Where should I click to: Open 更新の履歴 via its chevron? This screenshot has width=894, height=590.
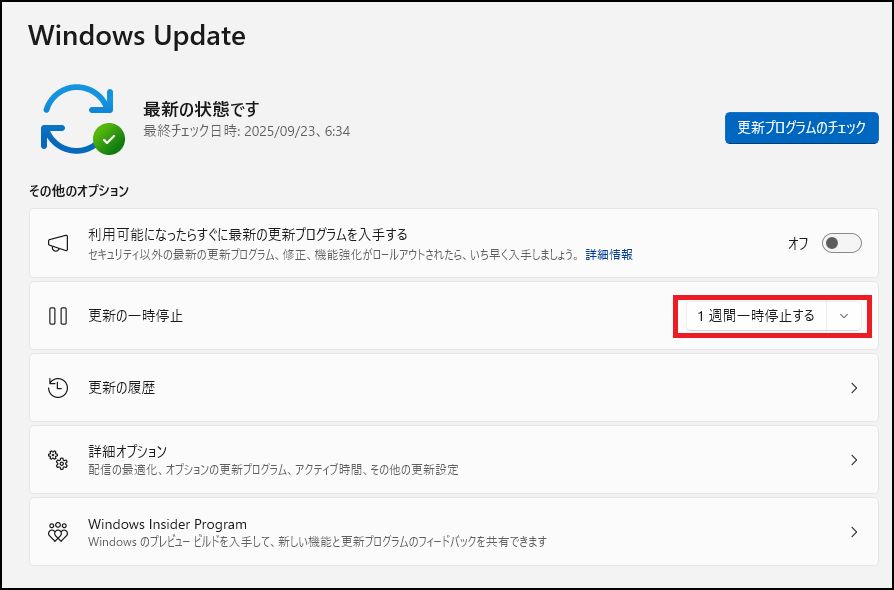pyautogui.click(x=854, y=388)
